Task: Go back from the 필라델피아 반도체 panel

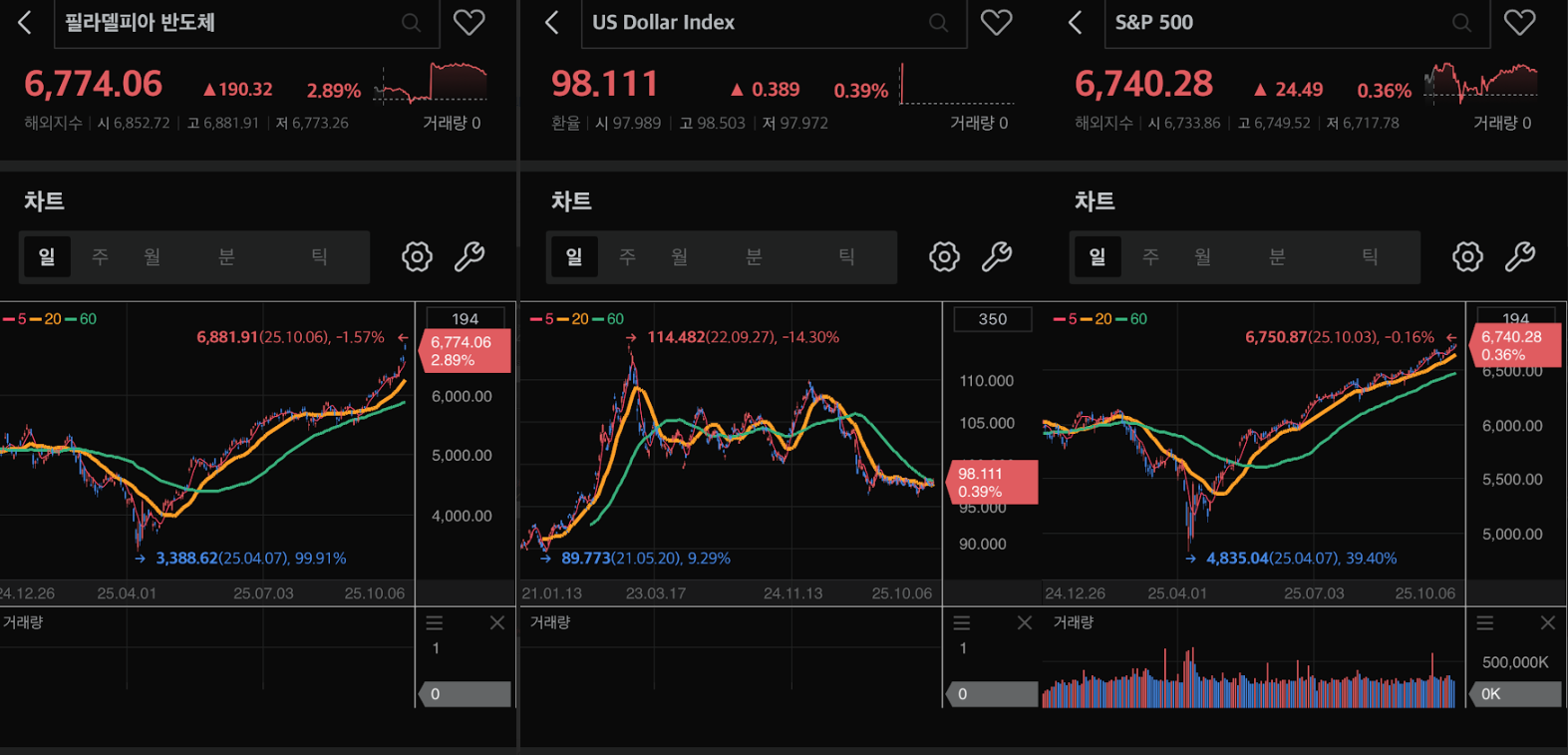Action: pyautogui.click(x=25, y=22)
